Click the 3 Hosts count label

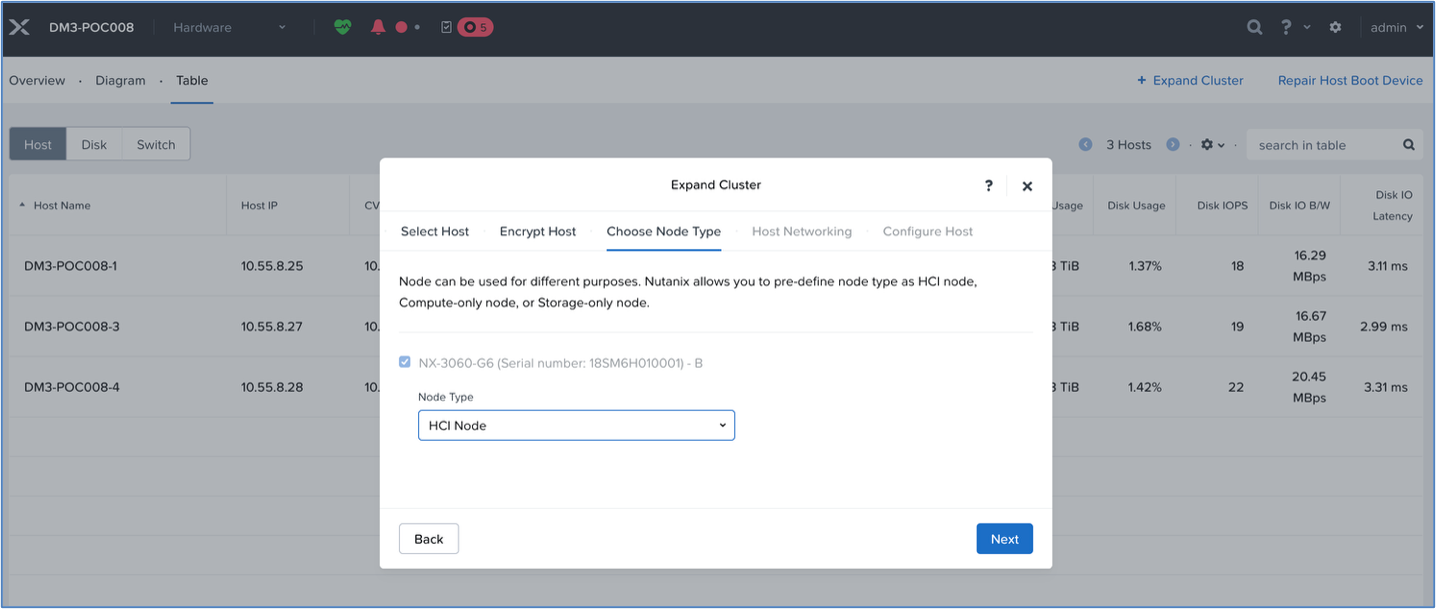1129,145
